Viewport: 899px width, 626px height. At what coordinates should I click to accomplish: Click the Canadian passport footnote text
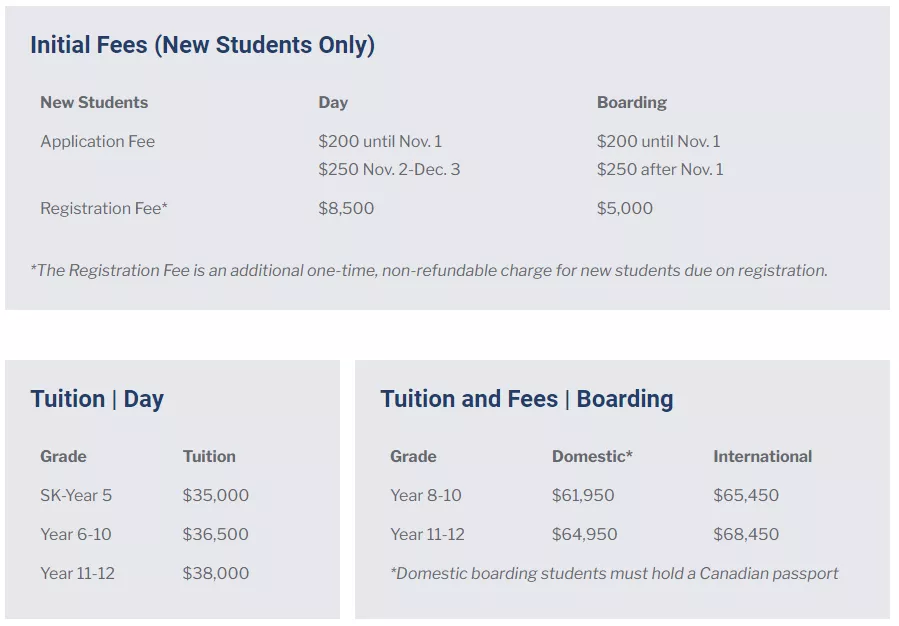coord(614,574)
